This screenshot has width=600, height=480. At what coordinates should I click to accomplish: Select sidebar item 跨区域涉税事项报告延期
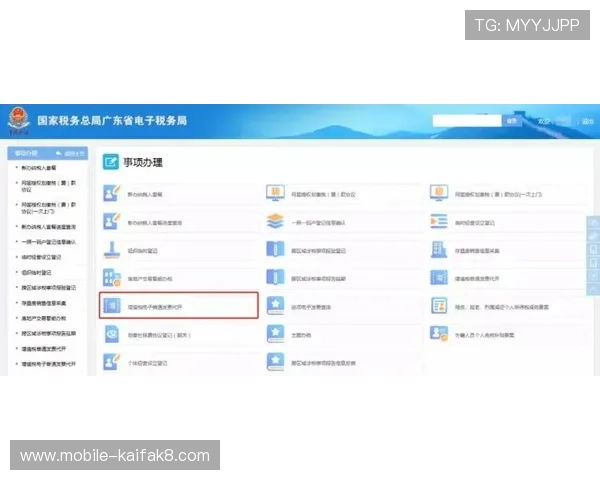(49, 333)
